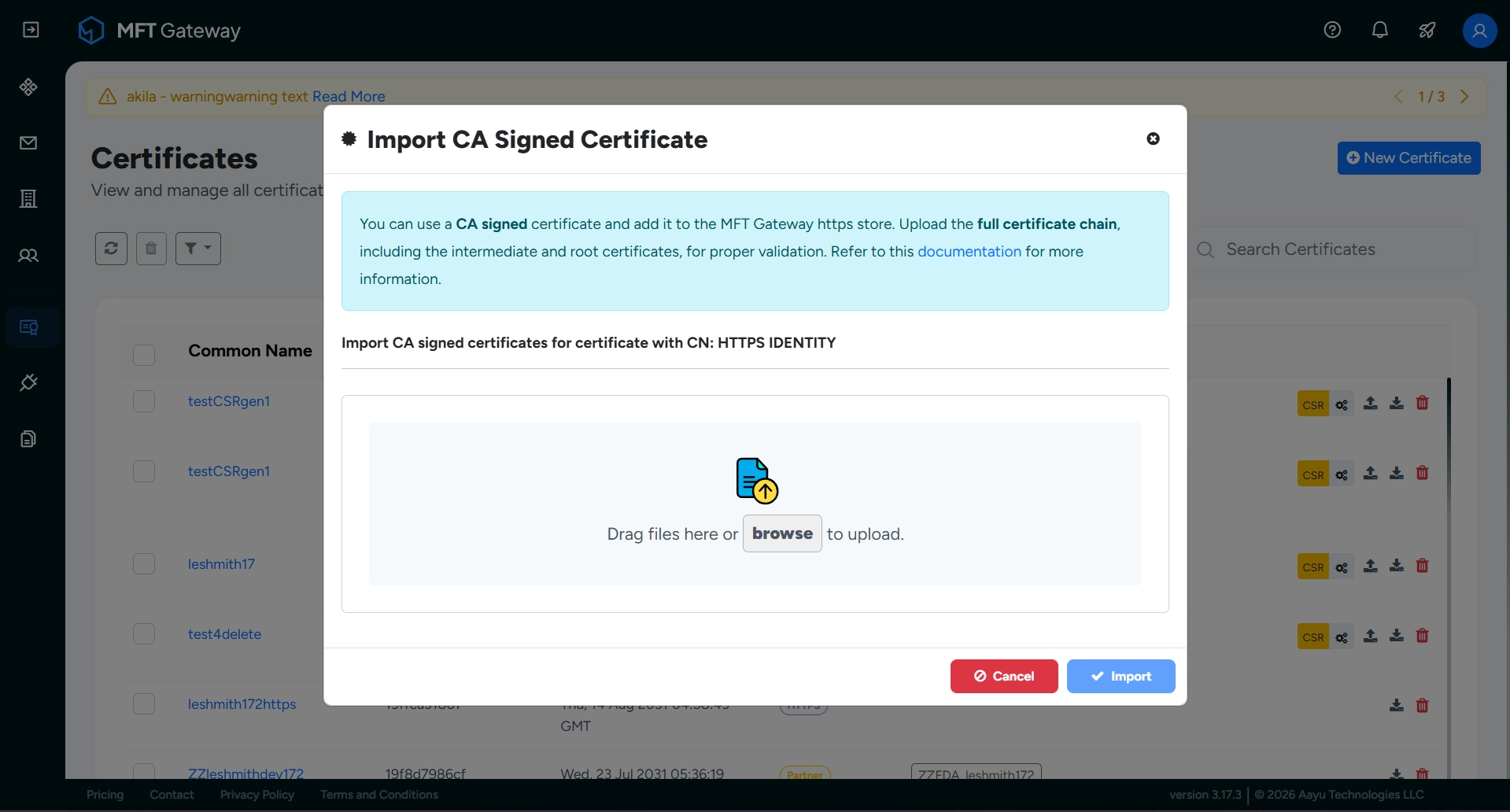
Task: Open the partners people icon in sidebar
Action: (x=28, y=256)
